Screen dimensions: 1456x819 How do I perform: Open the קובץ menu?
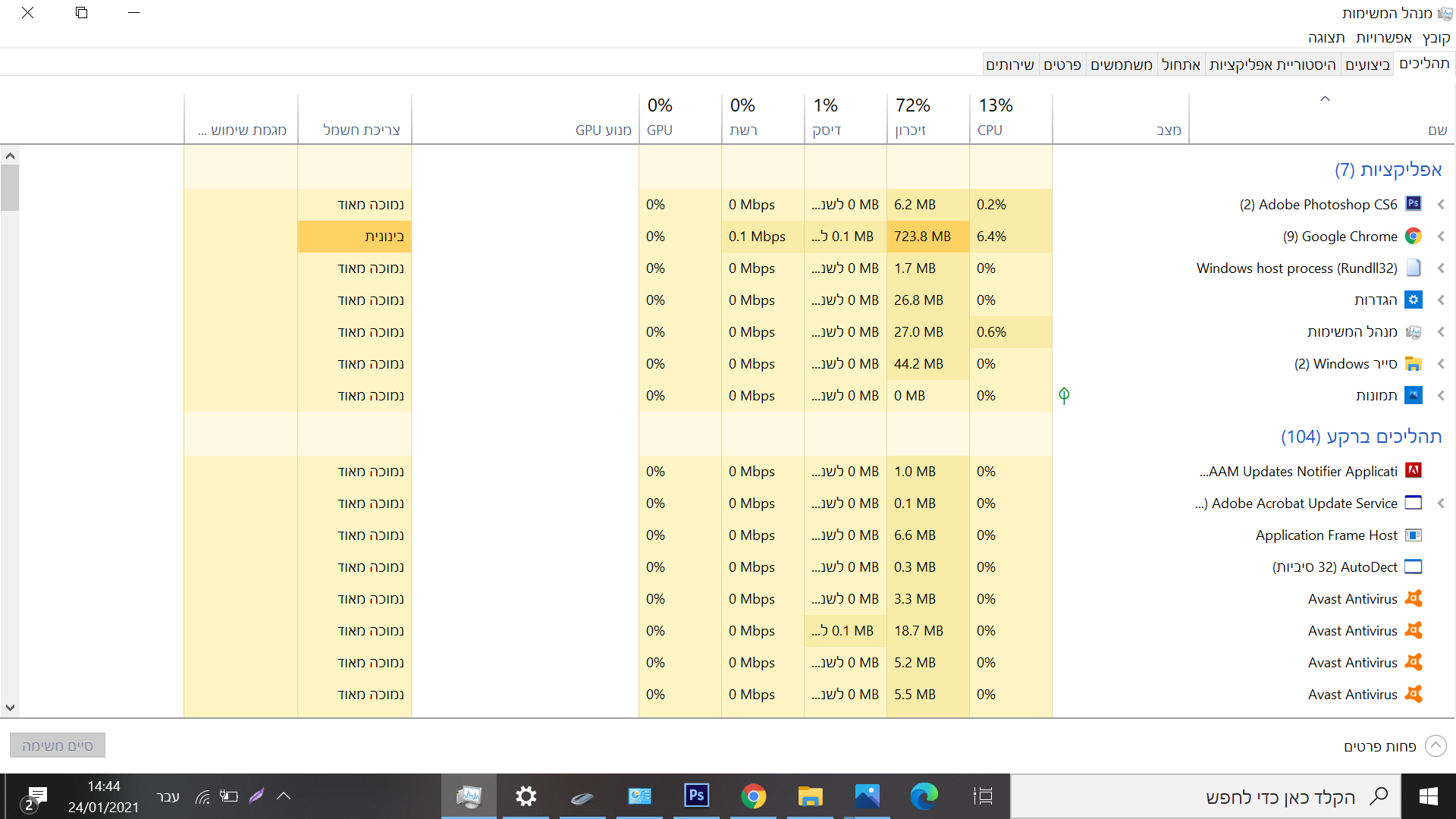pos(1436,37)
